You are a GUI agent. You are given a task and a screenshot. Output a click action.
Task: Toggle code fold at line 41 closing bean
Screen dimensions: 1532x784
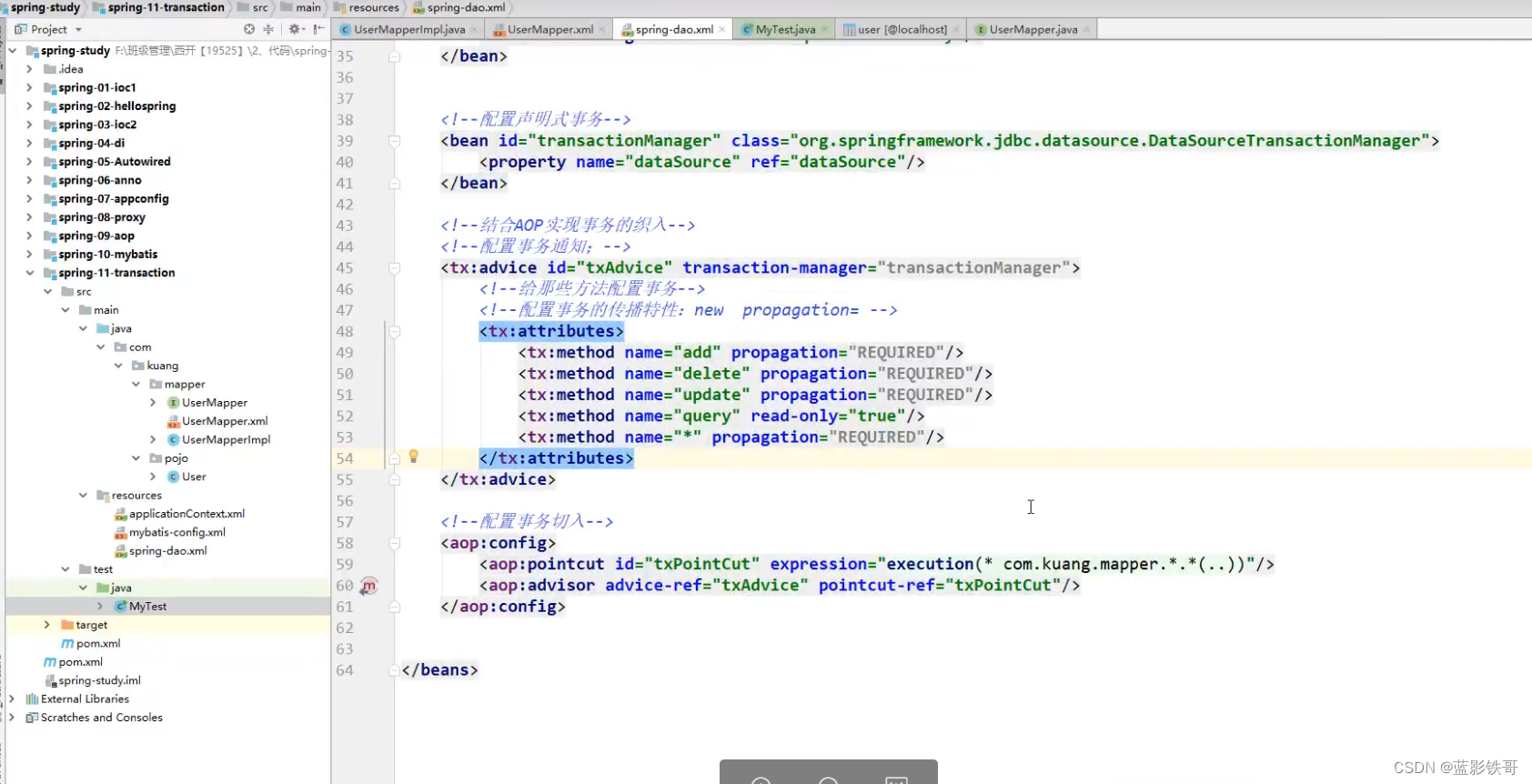click(394, 184)
